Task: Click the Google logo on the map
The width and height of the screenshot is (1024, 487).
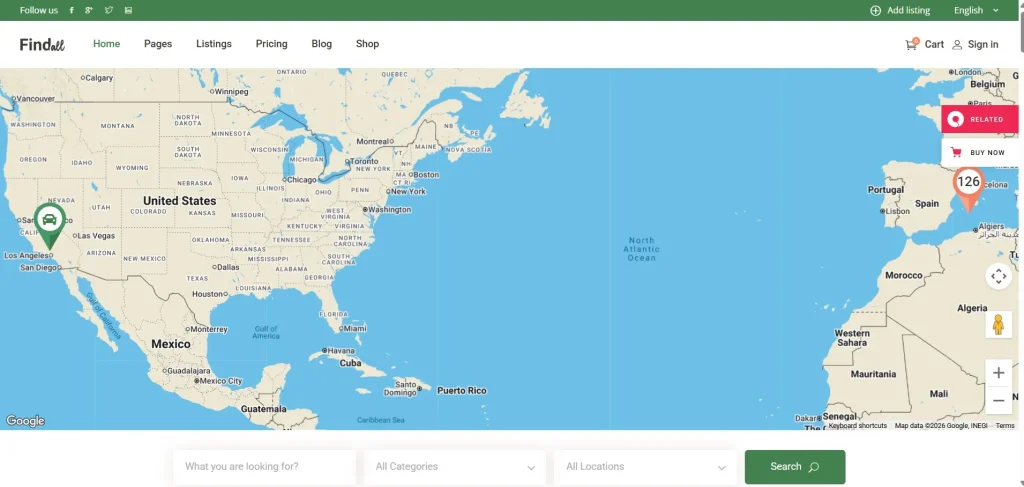Action: tap(25, 421)
